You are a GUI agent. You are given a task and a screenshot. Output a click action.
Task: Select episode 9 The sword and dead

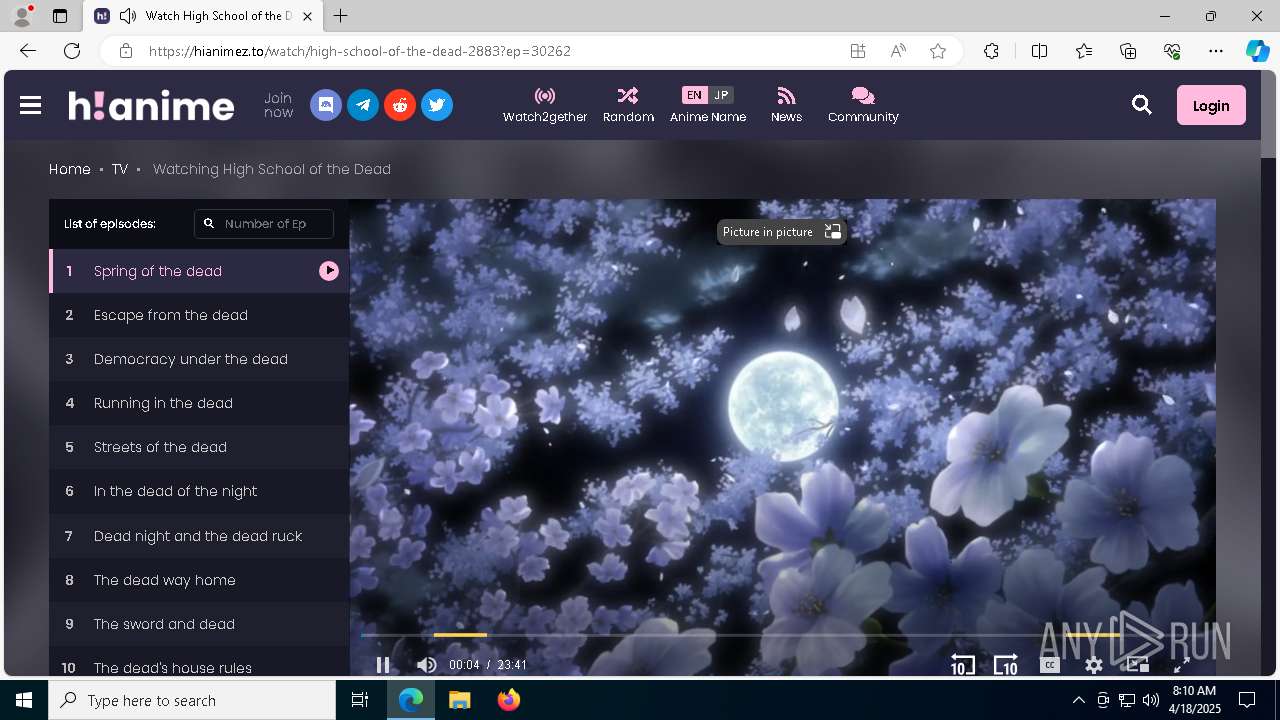coord(199,624)
